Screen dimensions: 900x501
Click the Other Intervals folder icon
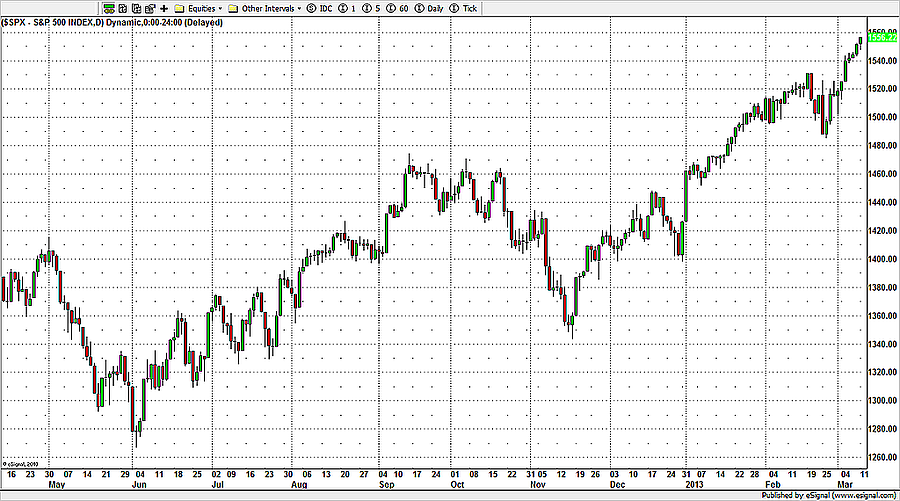tap(233, 8)
